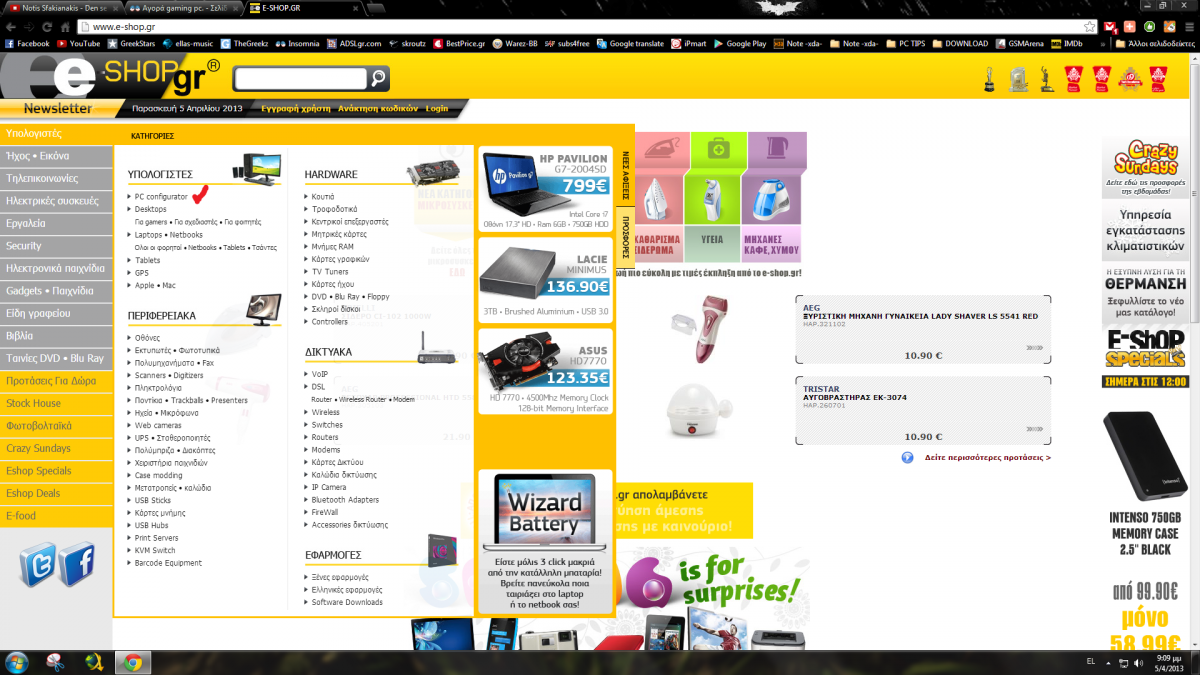Open IMDb bookmark
Viewport: 1200px width, 675px height.
(x=1067, y=44)
